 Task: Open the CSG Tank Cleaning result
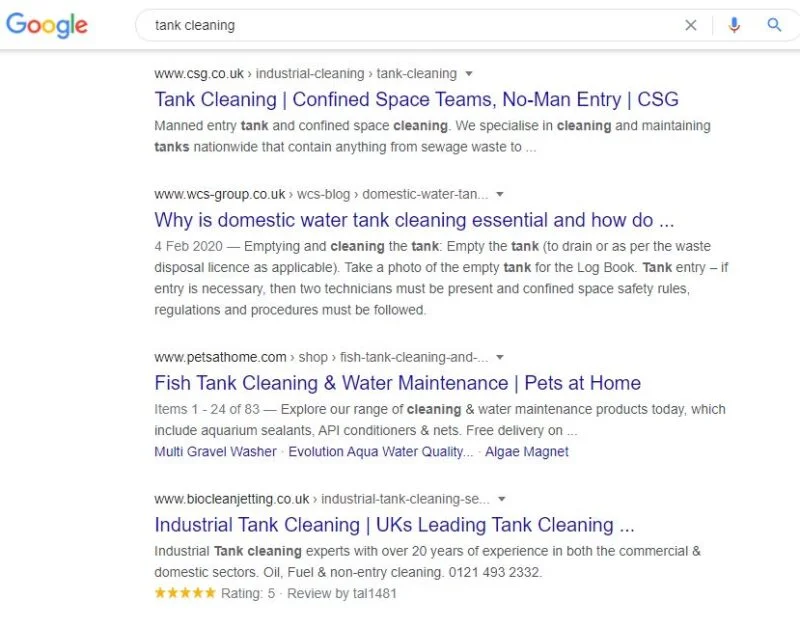click(416, 100)
